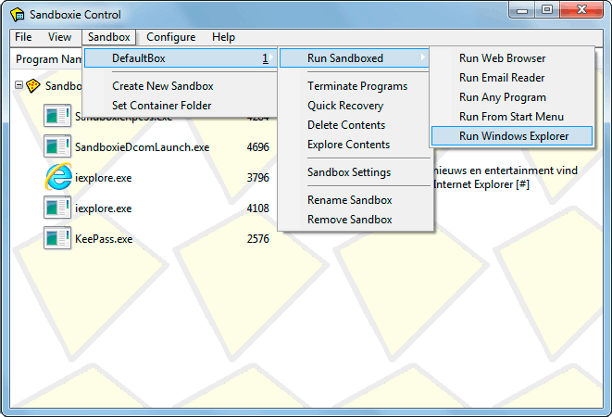This screenshot has width=612, height=417.
Task: Click the Internet Explorer [#] window title text
Action: (481, 184)
